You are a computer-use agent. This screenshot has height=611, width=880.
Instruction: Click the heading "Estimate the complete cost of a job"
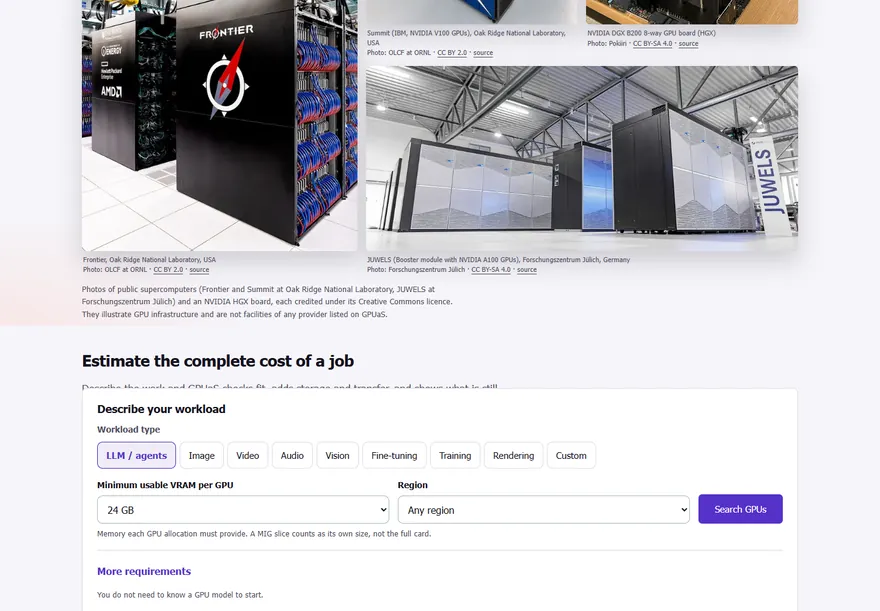pos(218,361)
